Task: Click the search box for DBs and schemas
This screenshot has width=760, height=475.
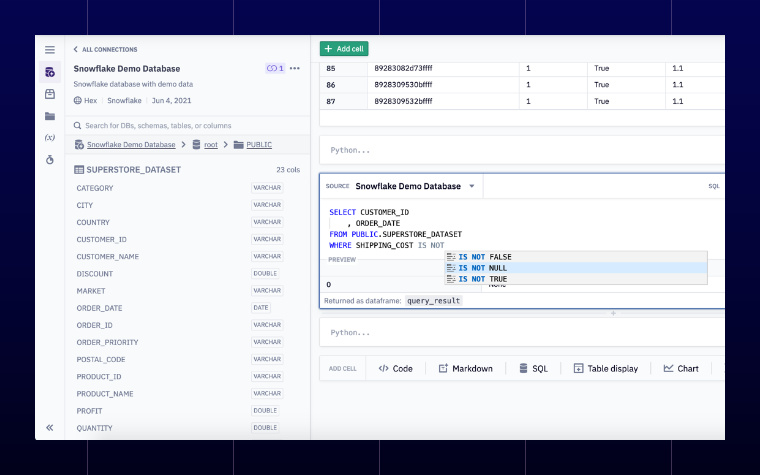Action: coord(187,126)
